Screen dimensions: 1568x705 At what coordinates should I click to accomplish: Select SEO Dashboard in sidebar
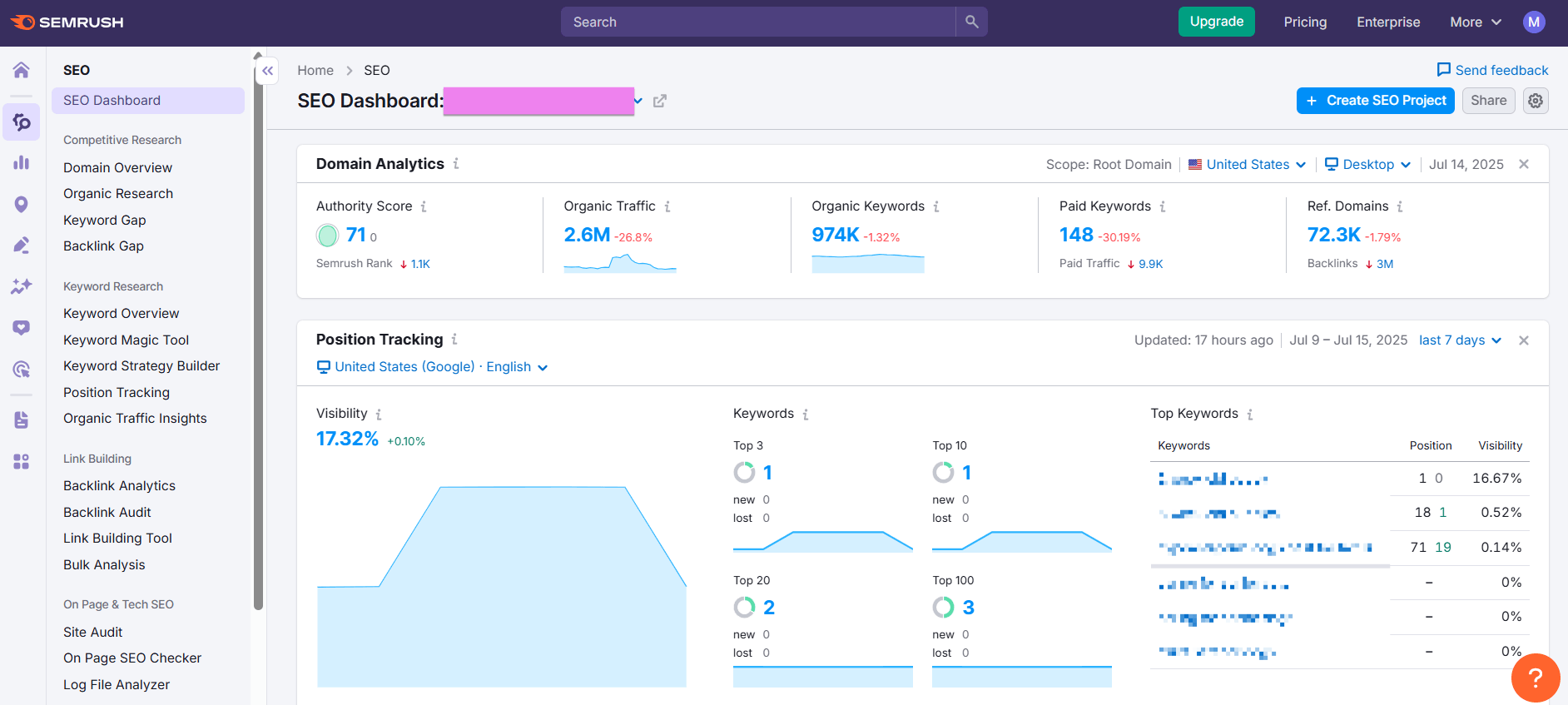(x=148, y=101)
